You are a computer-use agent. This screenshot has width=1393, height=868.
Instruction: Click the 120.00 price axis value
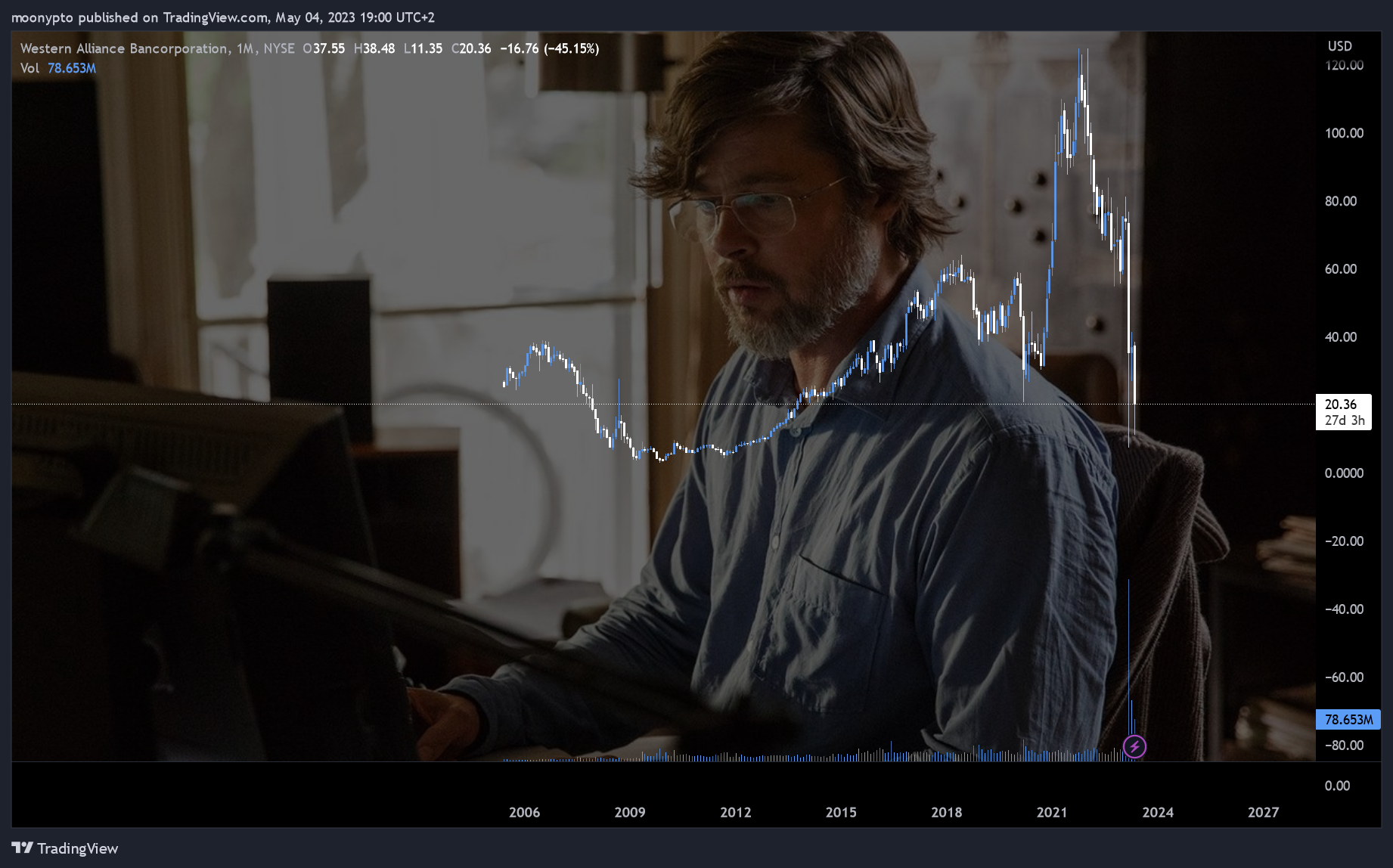click(1344, 65)
